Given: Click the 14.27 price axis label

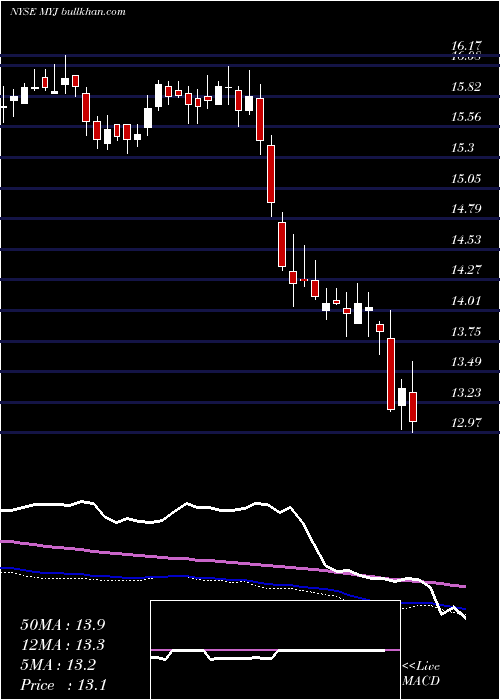Looking at the screenshot, I should click(x=466, y=270).
